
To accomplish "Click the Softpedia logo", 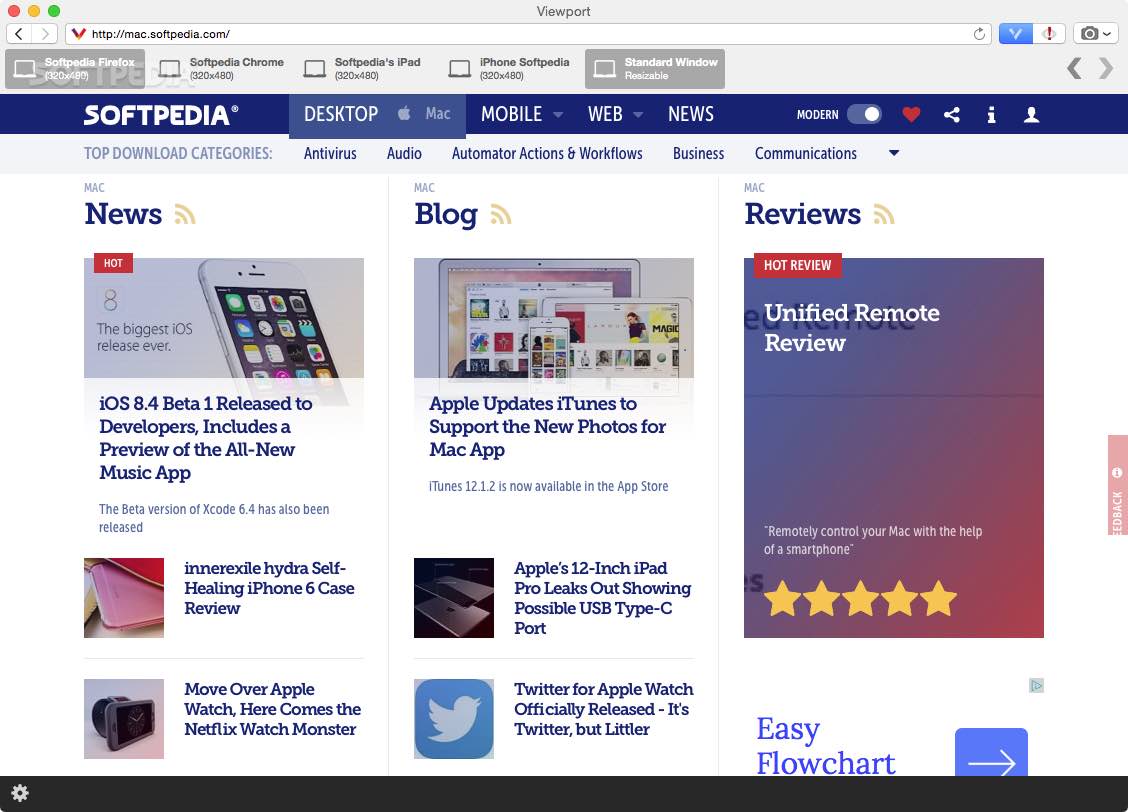I will [x=161, y=114].
